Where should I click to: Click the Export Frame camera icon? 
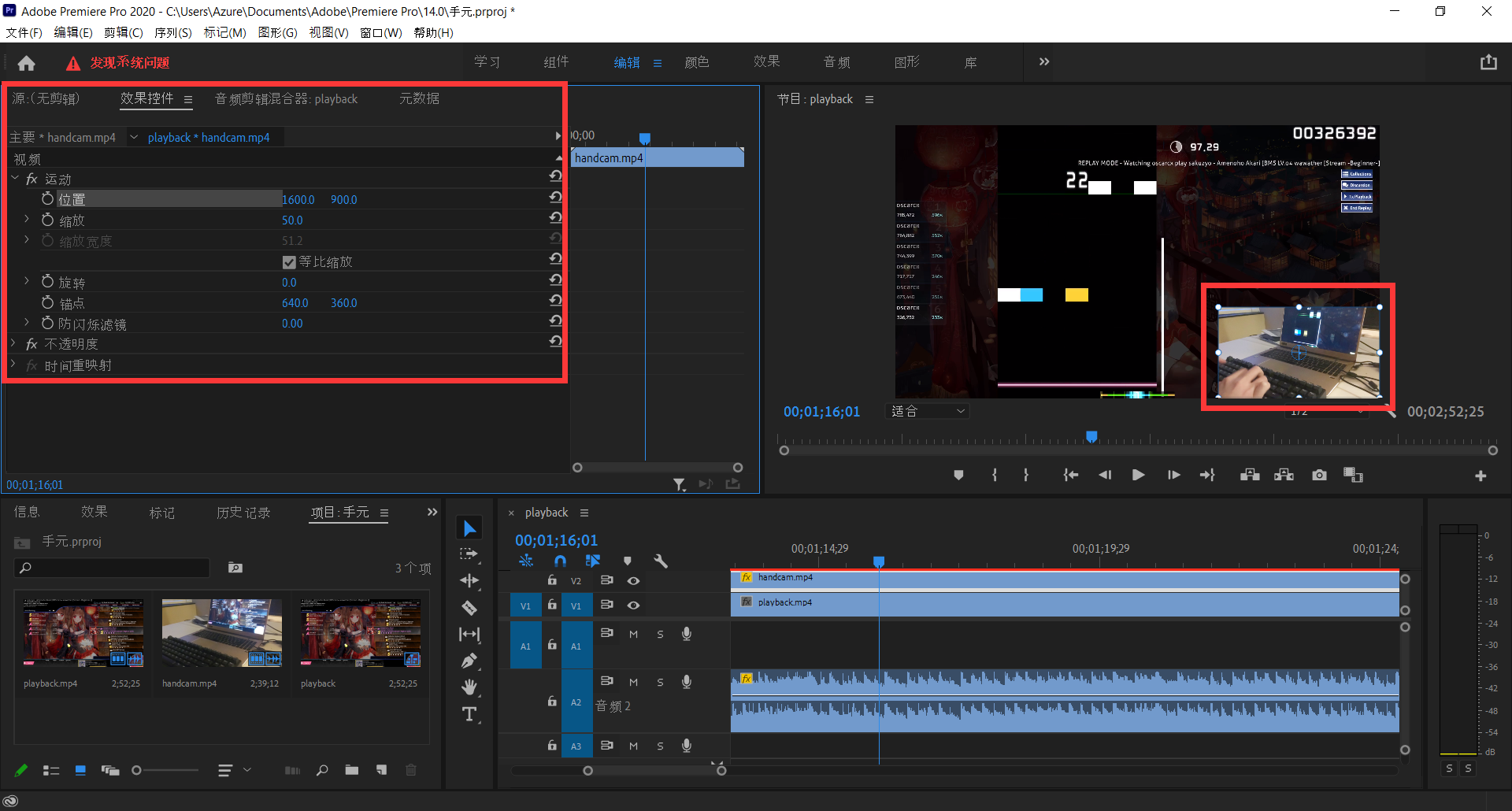click(1319, 475)
